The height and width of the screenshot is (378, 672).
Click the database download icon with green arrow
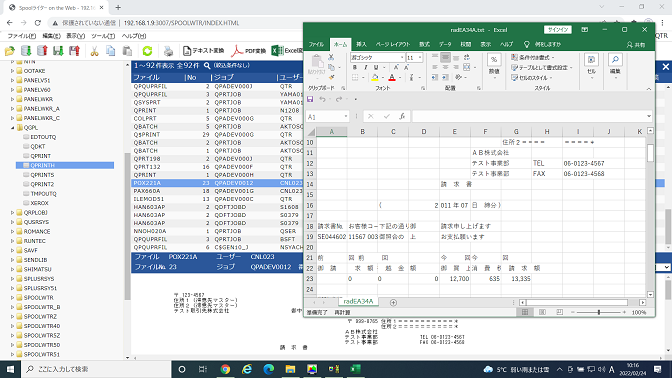point(26,51)
